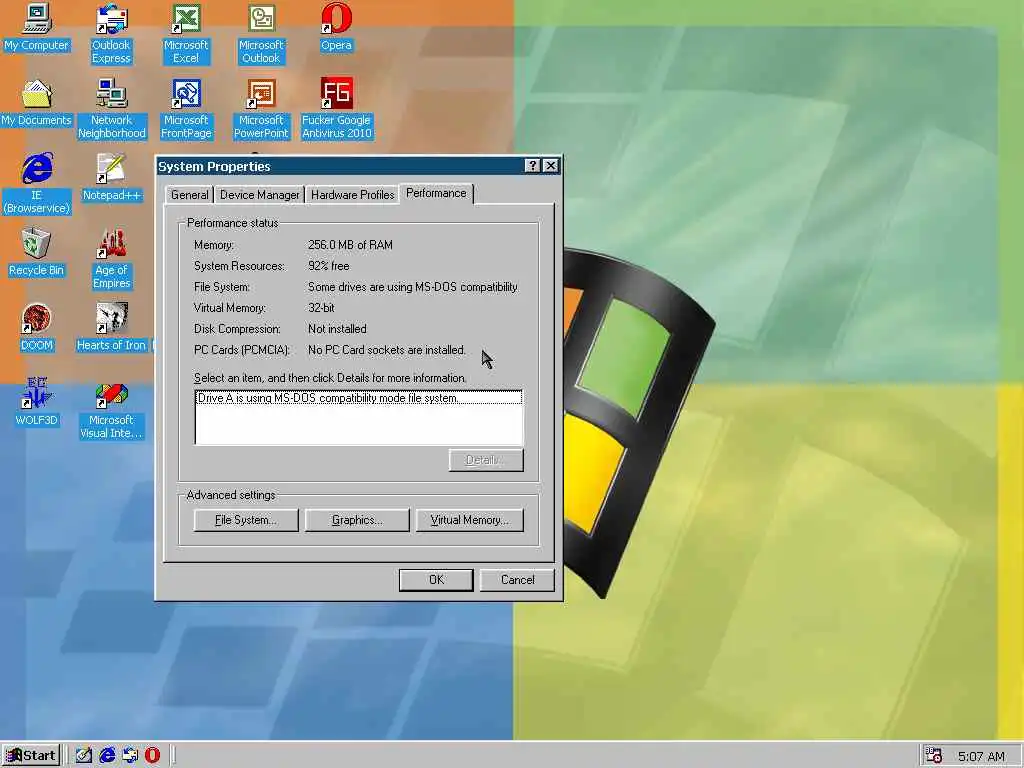
Task: Open the Start menu
Action: 31,756
